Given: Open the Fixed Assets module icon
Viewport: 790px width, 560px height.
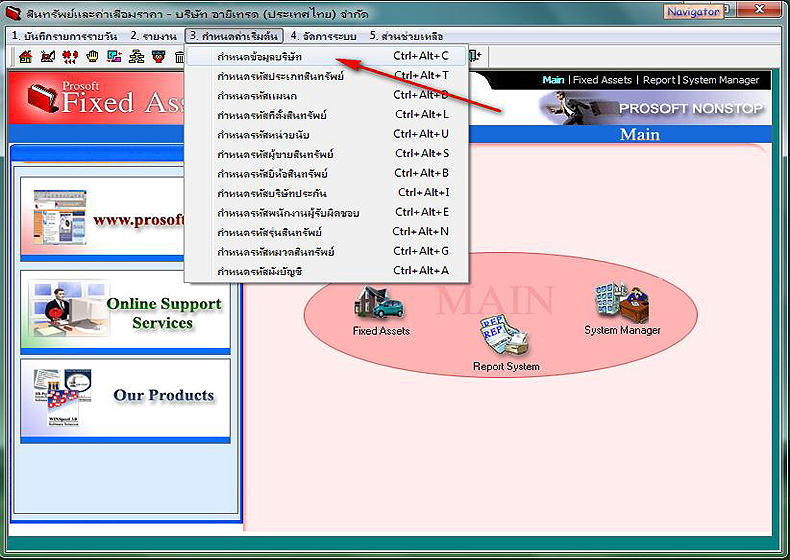Looking at the screenshot, I should [x=381, y=304].
